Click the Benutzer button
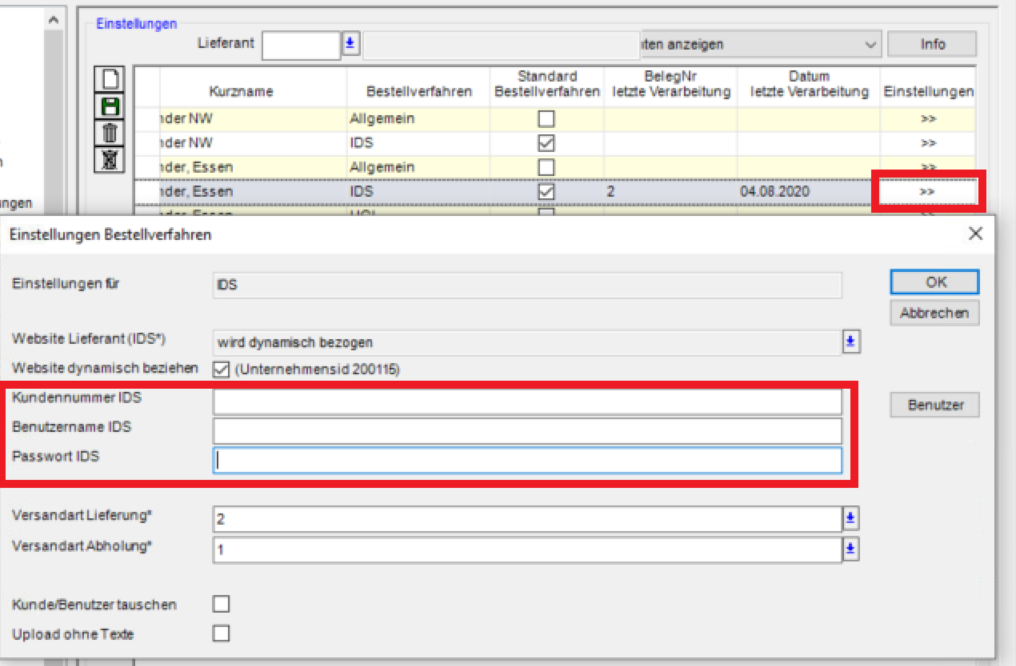Viewport: 1016px width, 666px height. (x=935, y=405)
